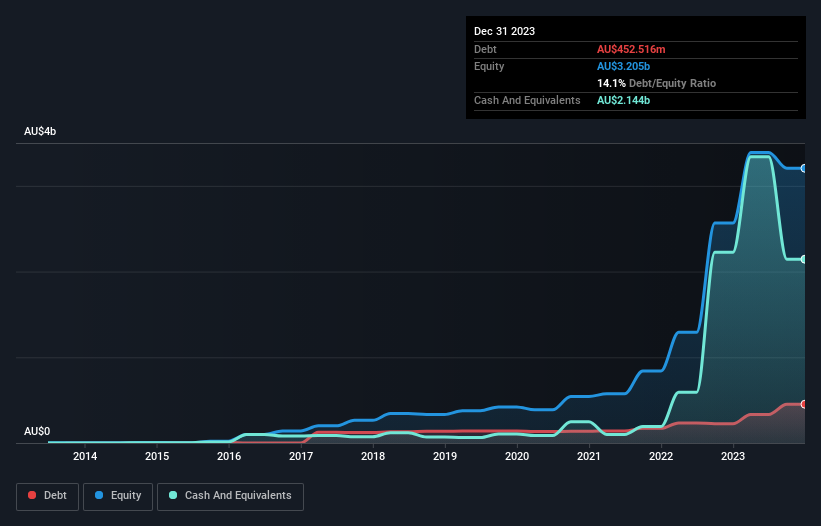
Task: Toggle the Equity series legend button
Action: tap(118, 496)
